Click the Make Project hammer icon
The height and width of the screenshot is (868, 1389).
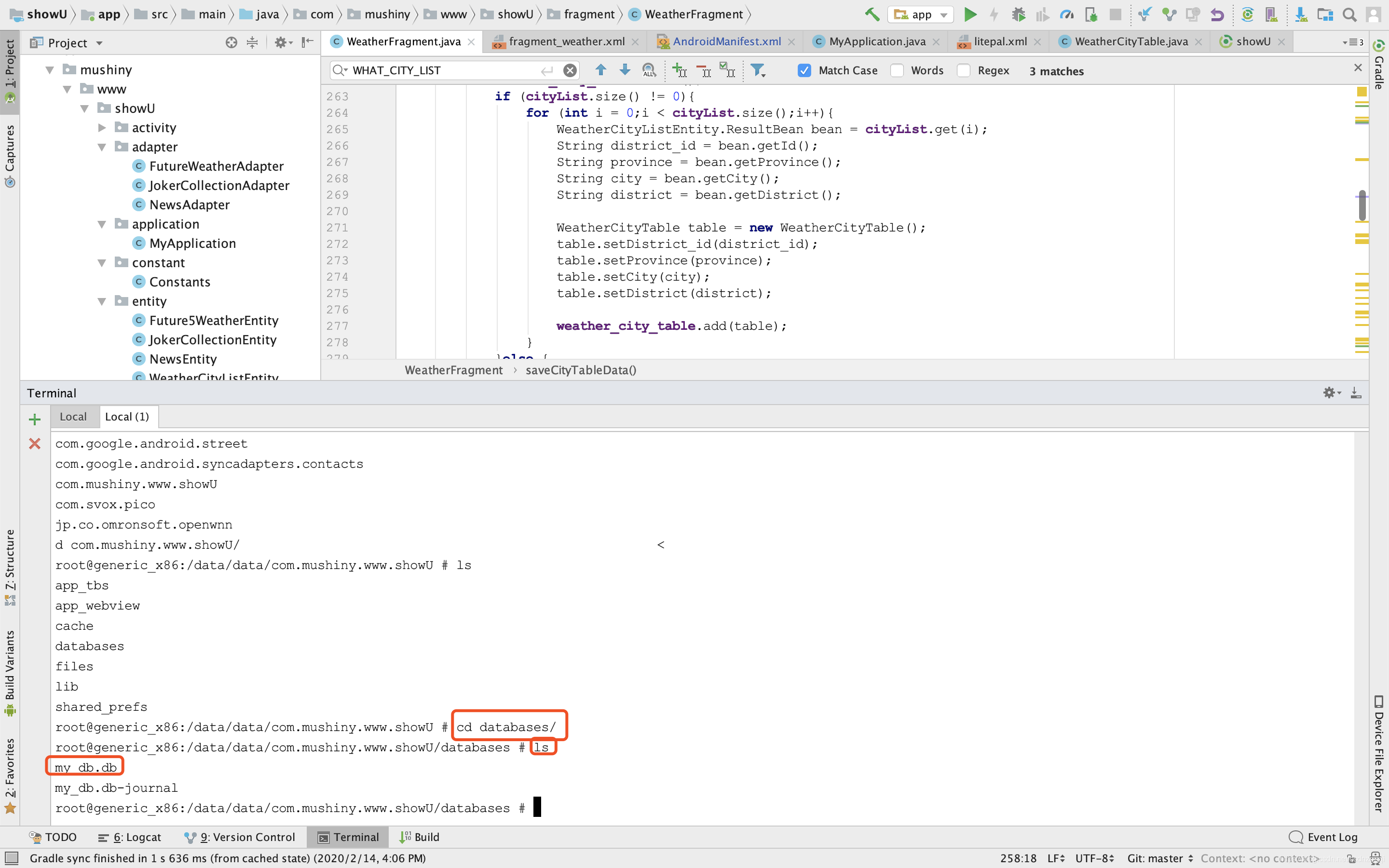(872, 14)
